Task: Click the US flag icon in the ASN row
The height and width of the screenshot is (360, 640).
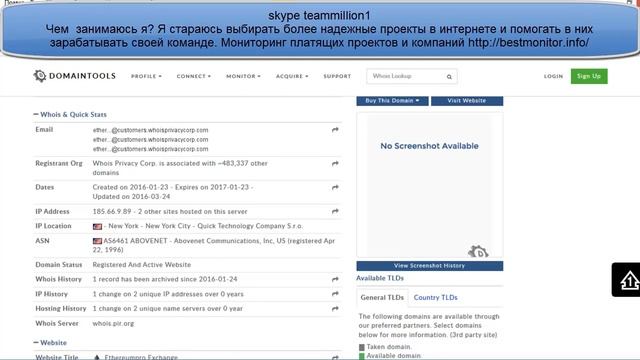Action: tap(97, 241)
